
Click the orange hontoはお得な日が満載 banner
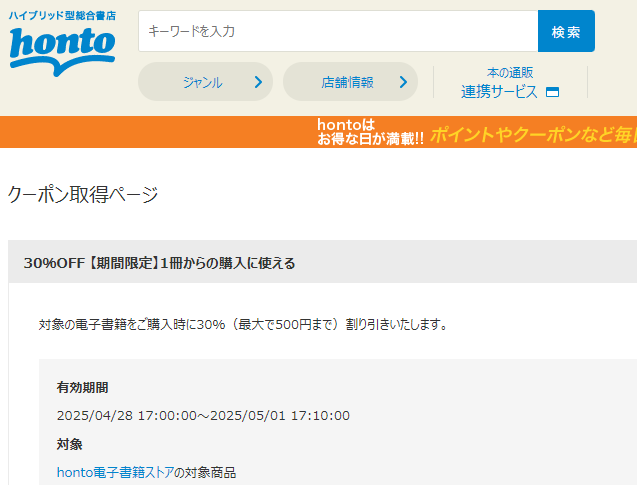click(x=318, y=132)
